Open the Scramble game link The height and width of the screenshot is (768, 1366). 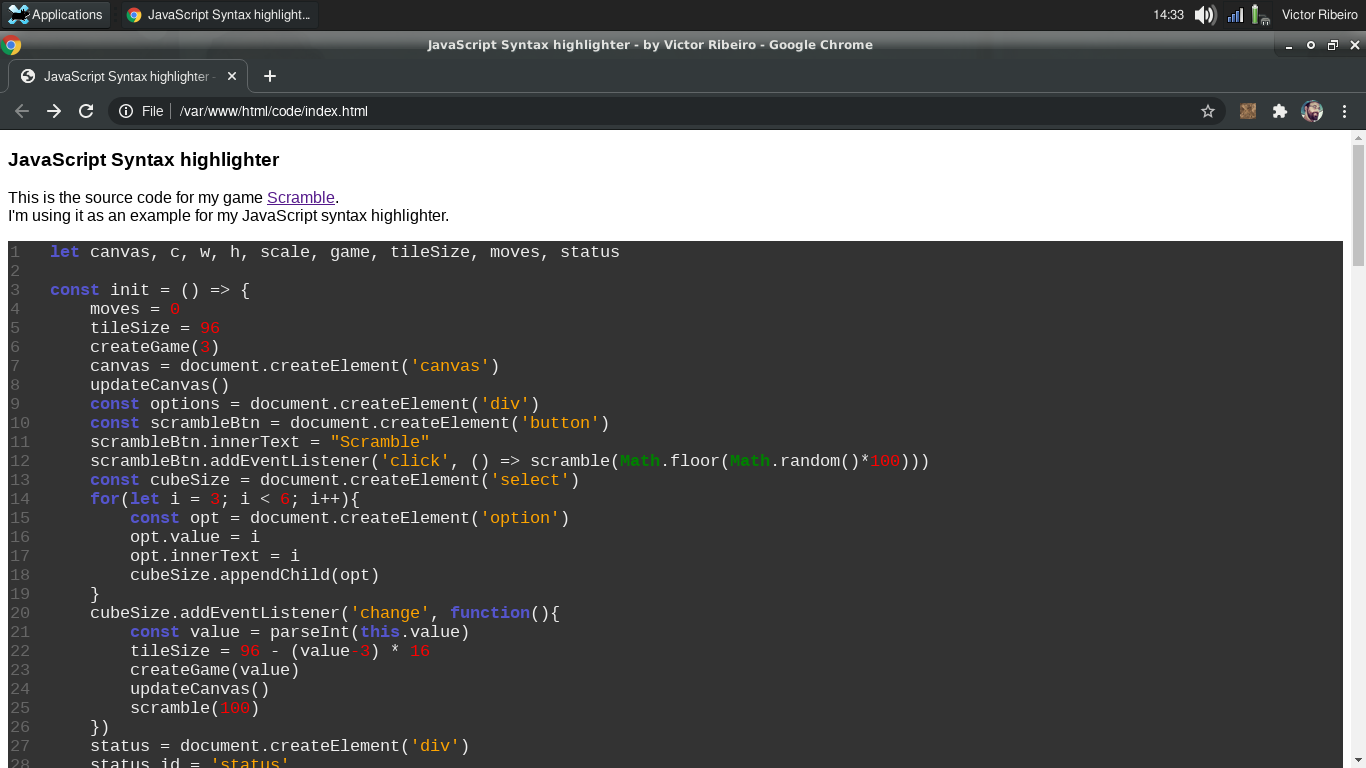pyautogui.click(x=300, y=197)
